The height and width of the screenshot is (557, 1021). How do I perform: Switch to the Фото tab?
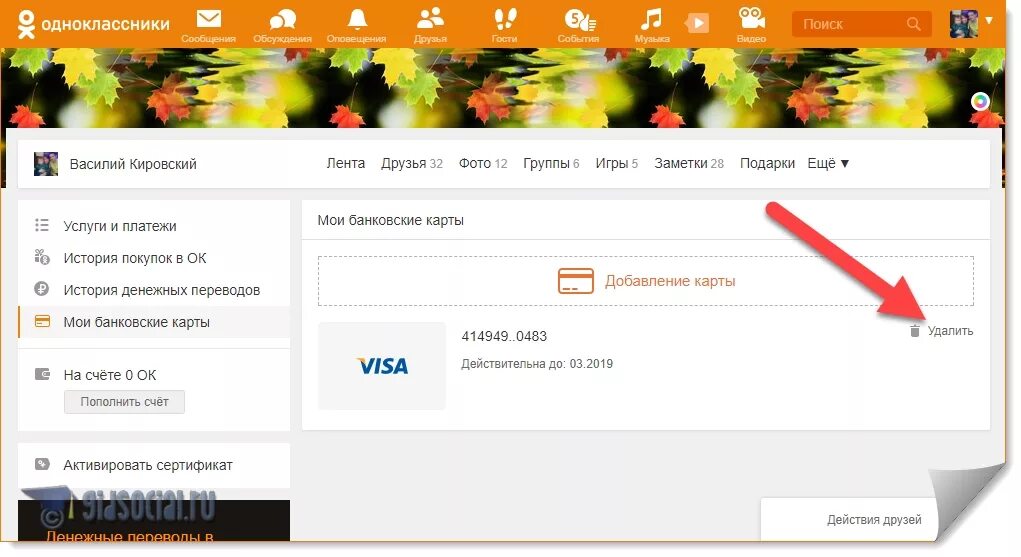click(x=483, y=164)
